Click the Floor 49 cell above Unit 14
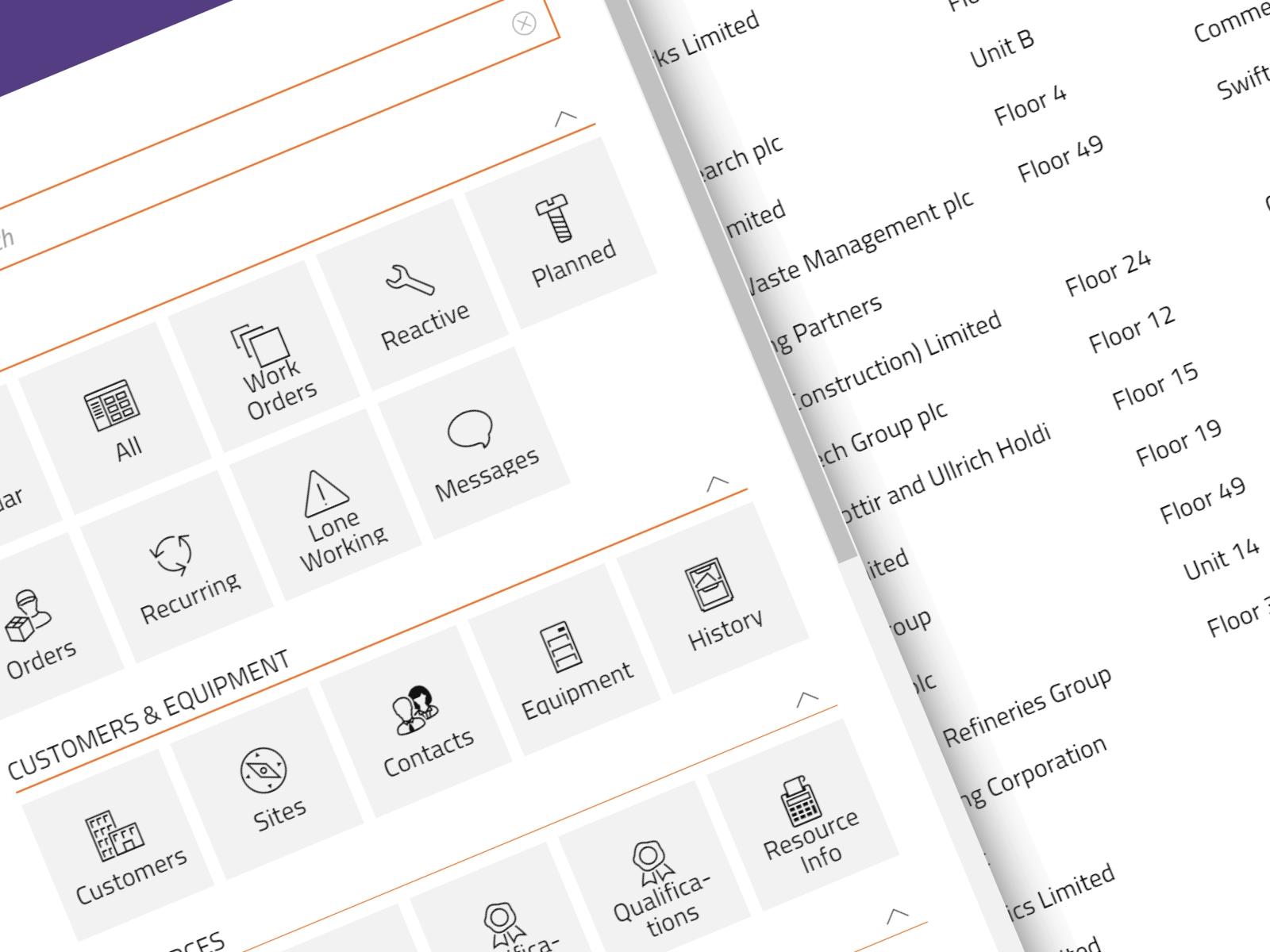 (x=1203, y=500)
